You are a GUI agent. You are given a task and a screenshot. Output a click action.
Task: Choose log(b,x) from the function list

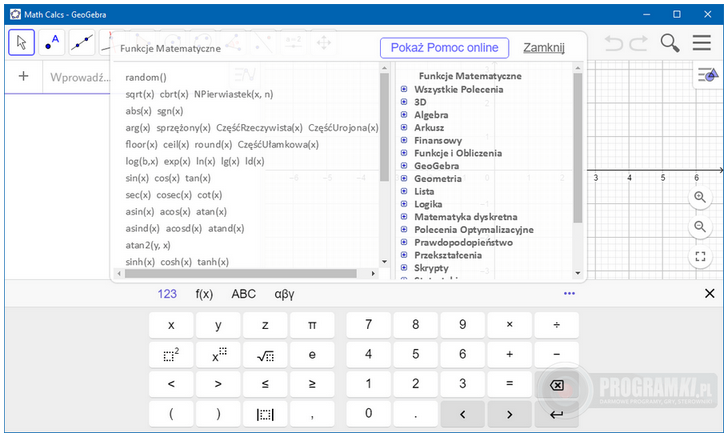(x=142, y=161)
